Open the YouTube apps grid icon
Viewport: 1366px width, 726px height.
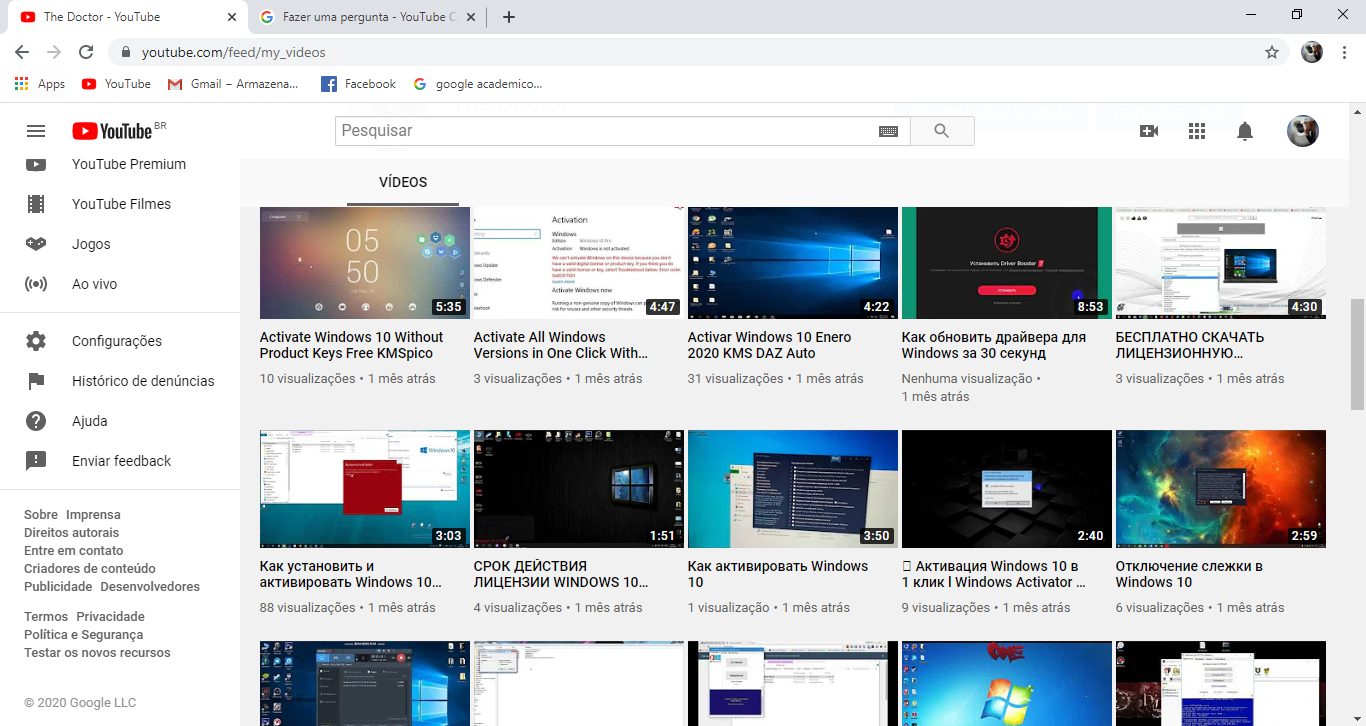[1197, 131]
